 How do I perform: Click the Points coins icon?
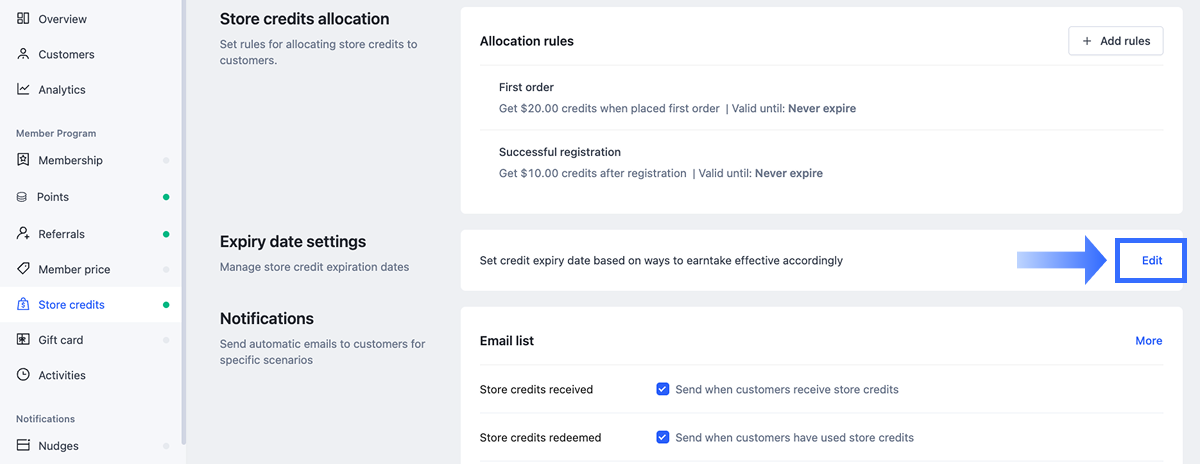pos(22,197)
